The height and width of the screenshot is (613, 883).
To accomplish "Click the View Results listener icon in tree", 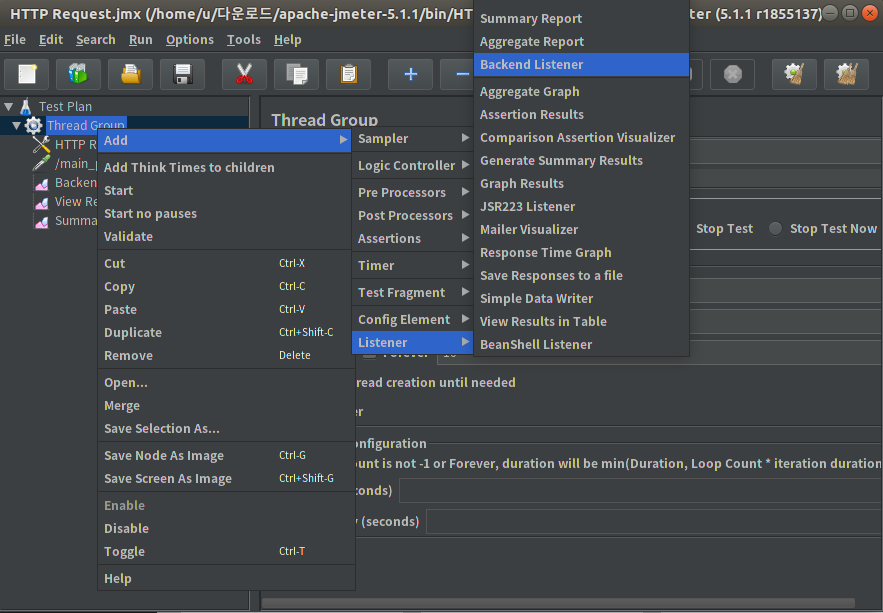I will click(x=42, y=202).
